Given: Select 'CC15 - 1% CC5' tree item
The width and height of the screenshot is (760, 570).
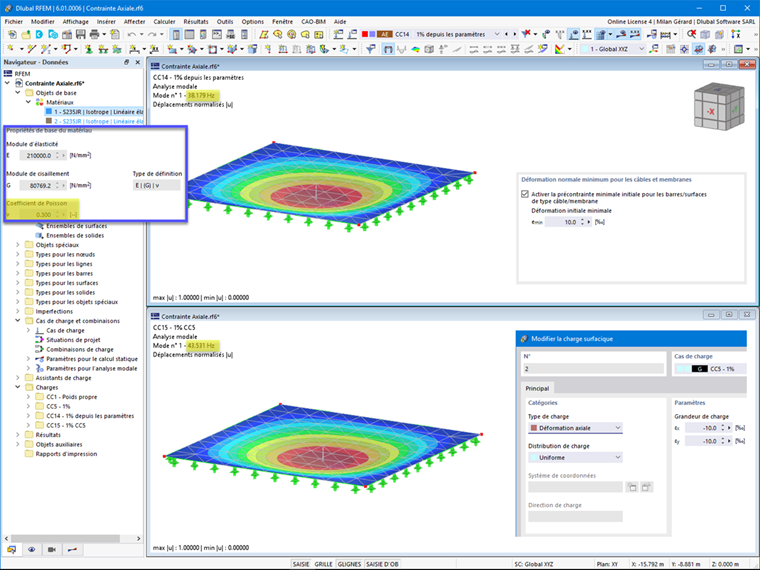Looking at the screenshot, I should pyautogui.click(x=66, y=426).
